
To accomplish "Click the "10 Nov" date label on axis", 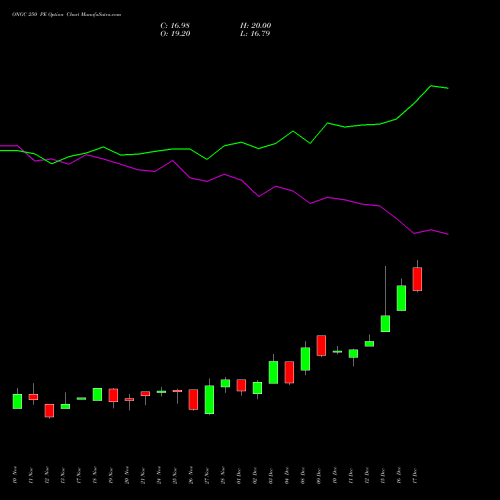I will coord(15,475).
